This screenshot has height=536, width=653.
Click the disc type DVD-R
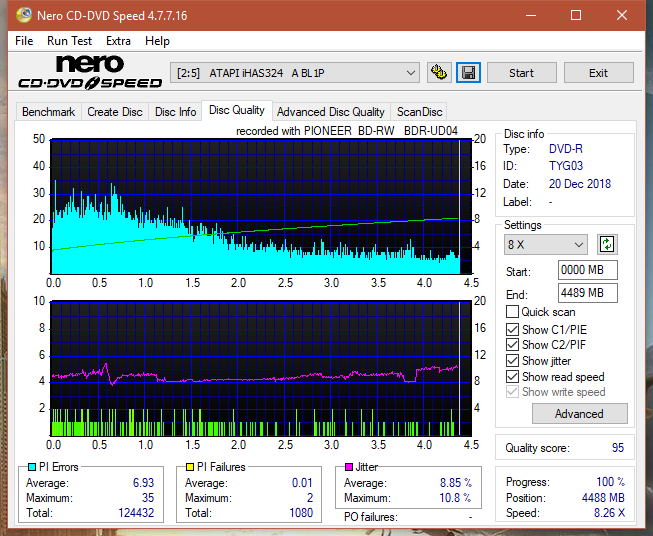[x=566, y=149]
